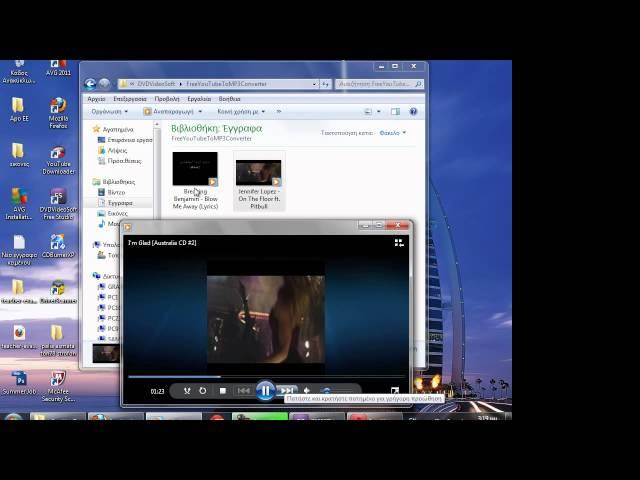Click the Explorer help icon

click(413, 112)
